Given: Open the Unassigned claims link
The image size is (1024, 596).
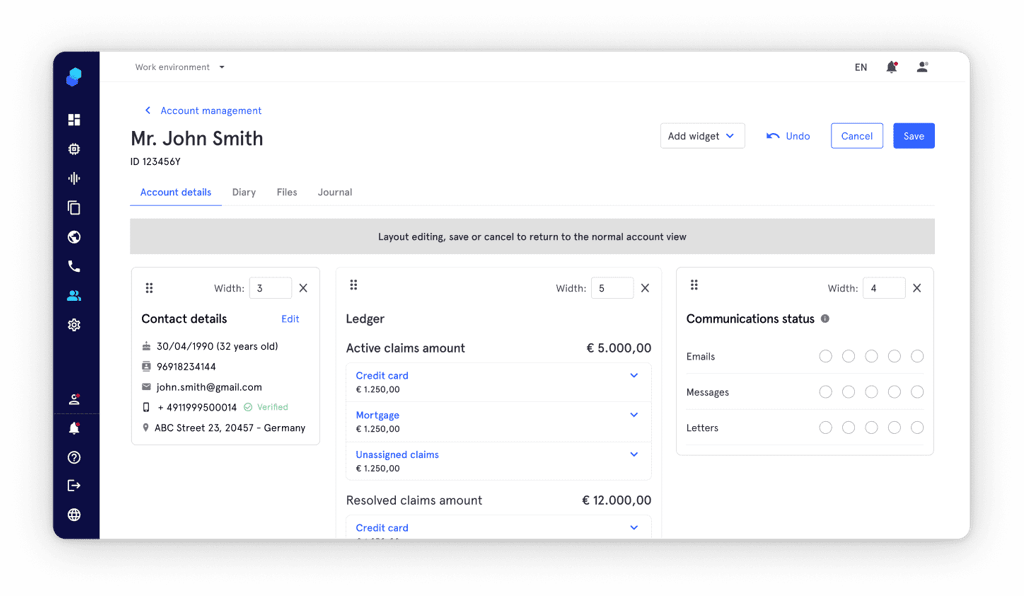Looking at the screenshot, I should click(397, 454).
